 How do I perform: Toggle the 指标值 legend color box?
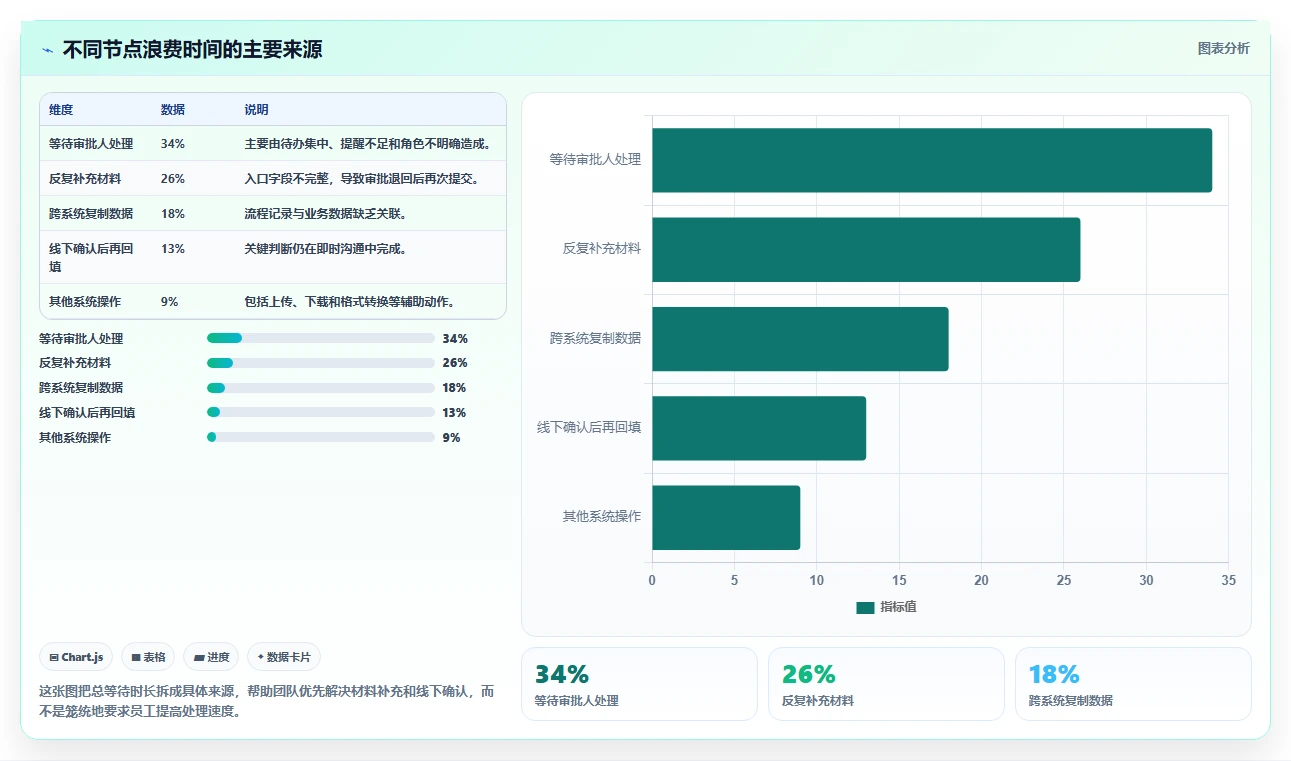point(865,607)
